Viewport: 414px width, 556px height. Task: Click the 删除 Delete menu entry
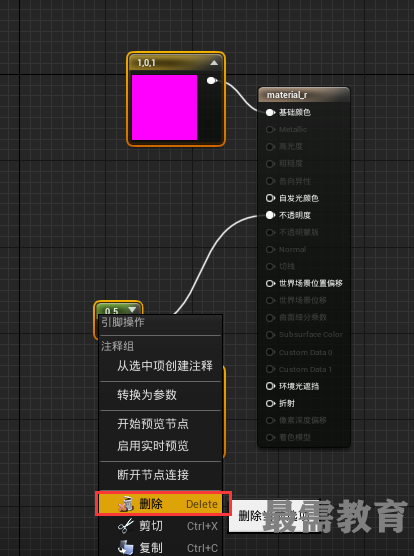point(160,504)
